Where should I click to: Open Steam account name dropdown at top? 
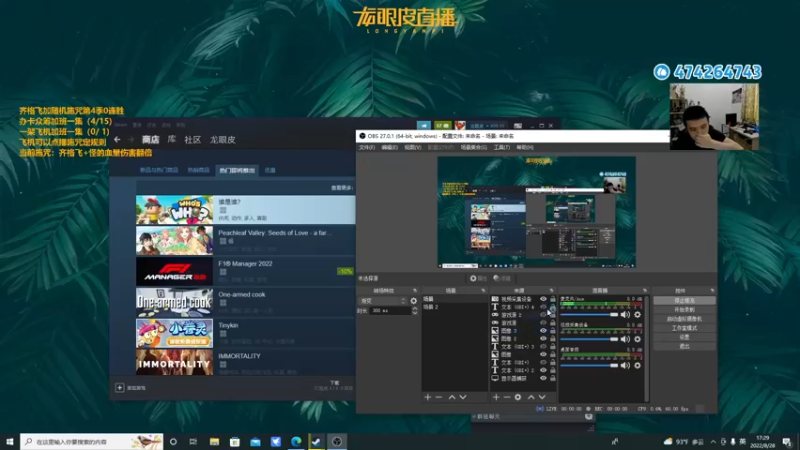coord(487,125)
